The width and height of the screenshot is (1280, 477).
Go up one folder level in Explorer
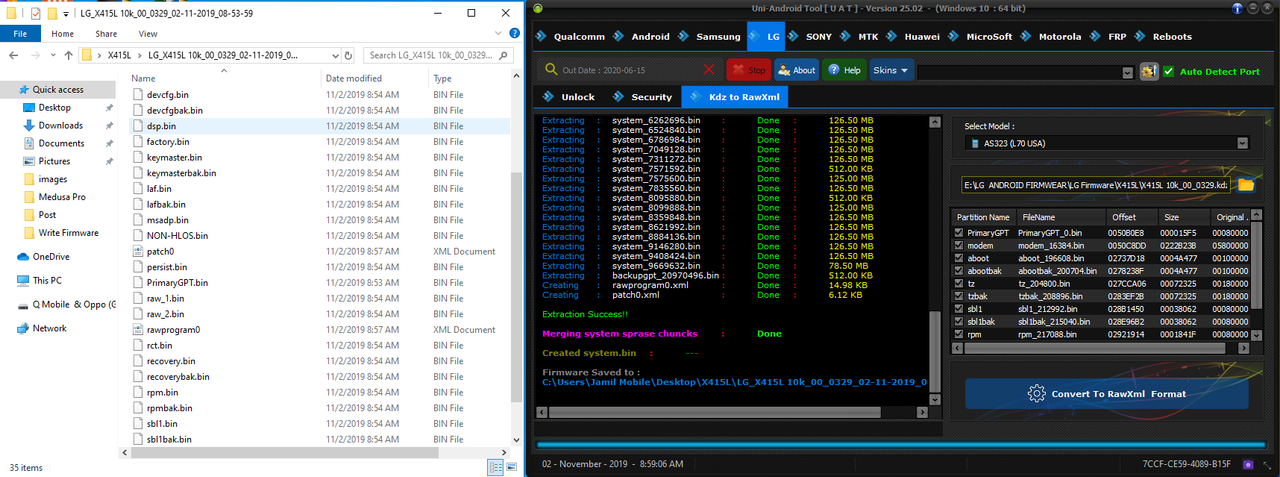click(x=68, y=55)
